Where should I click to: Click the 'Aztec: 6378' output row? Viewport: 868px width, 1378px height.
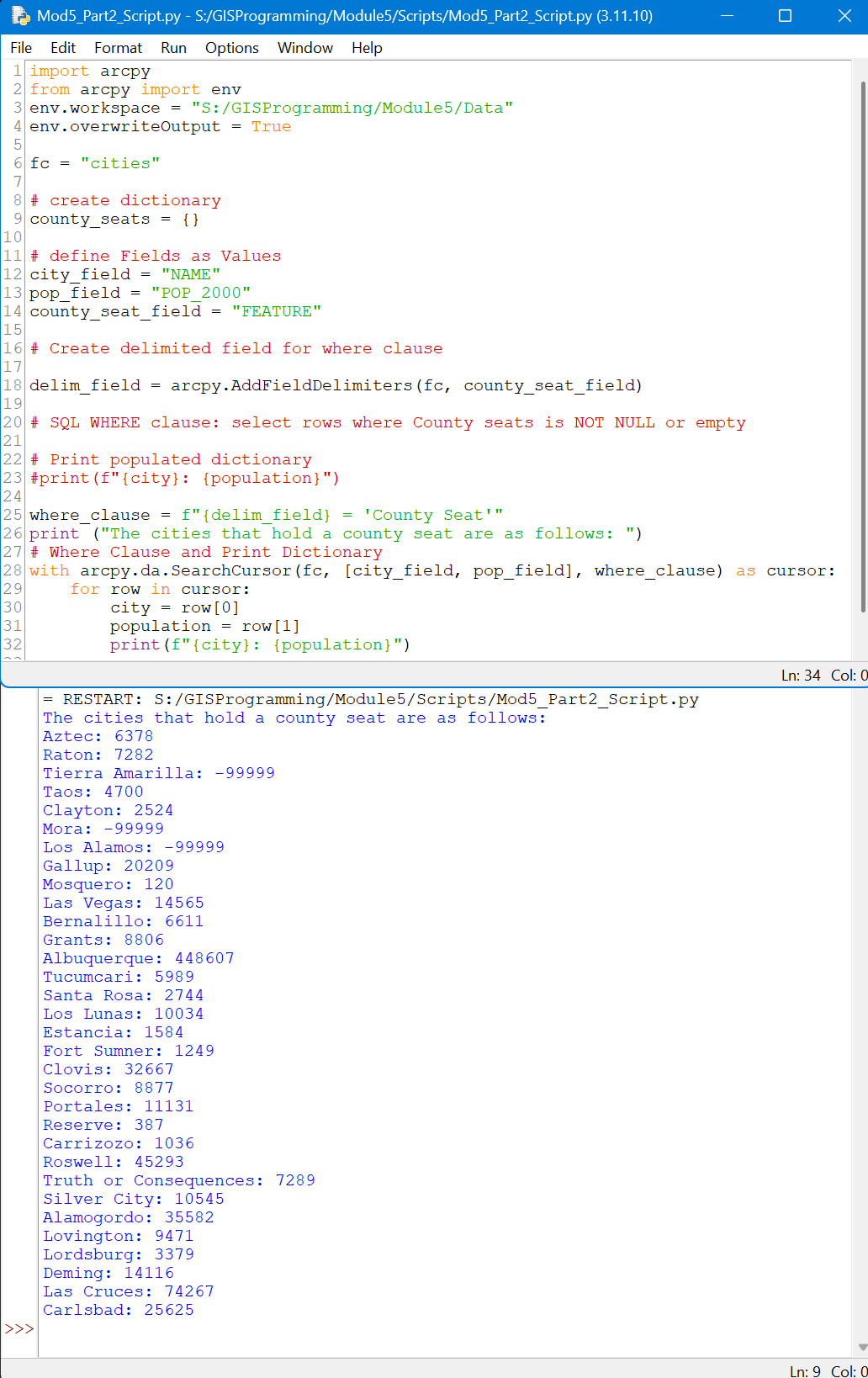[x=98, y=736]
